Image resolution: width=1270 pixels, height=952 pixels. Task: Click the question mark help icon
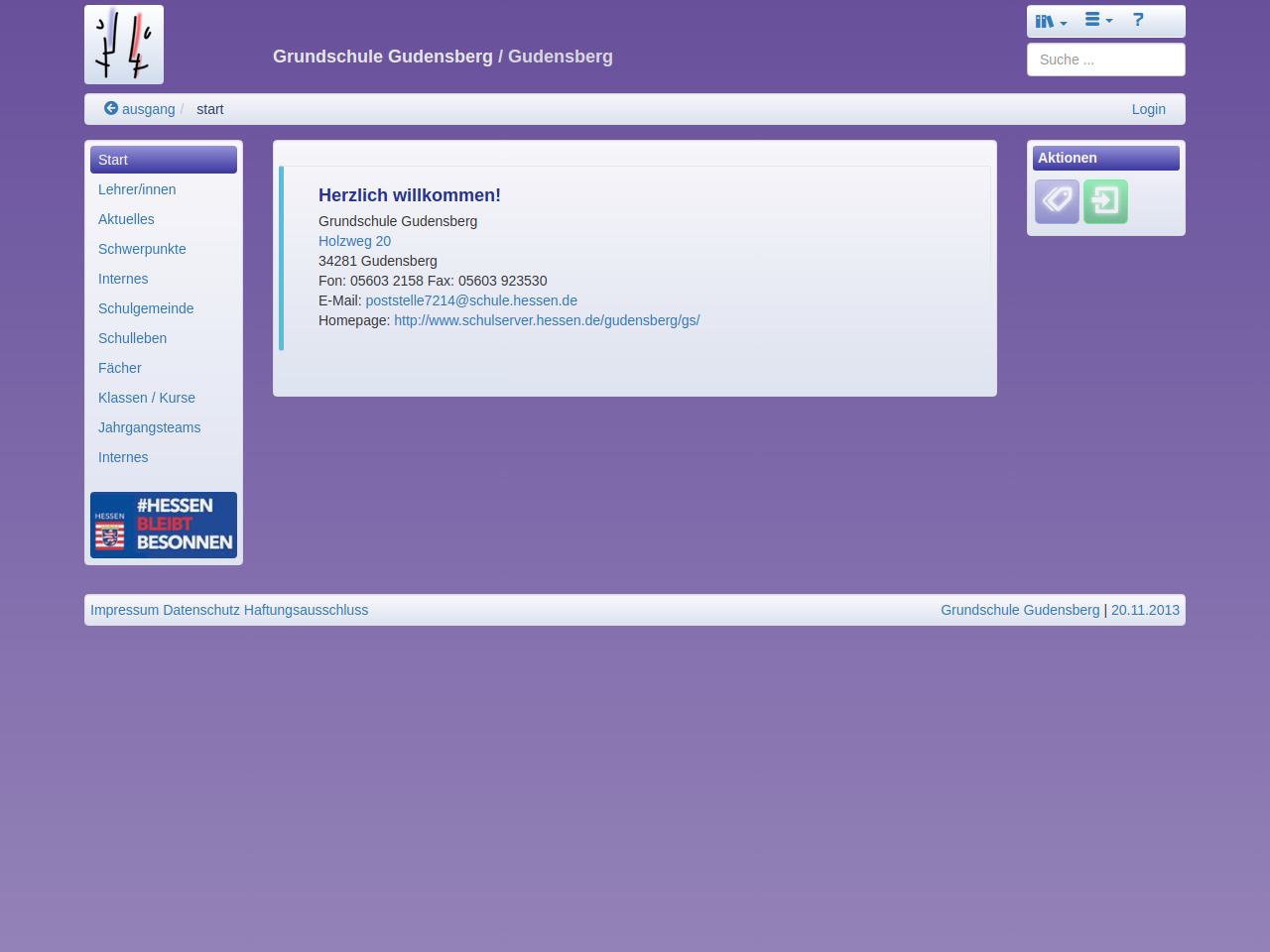click(x=1138, y=20)
